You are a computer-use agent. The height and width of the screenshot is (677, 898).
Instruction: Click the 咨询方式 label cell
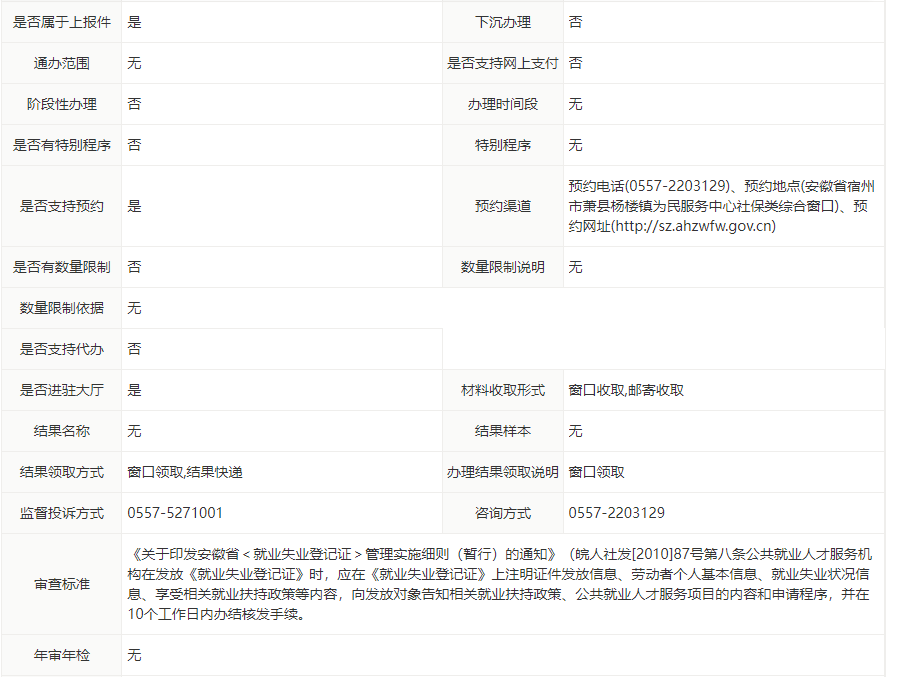pos(502,513)
